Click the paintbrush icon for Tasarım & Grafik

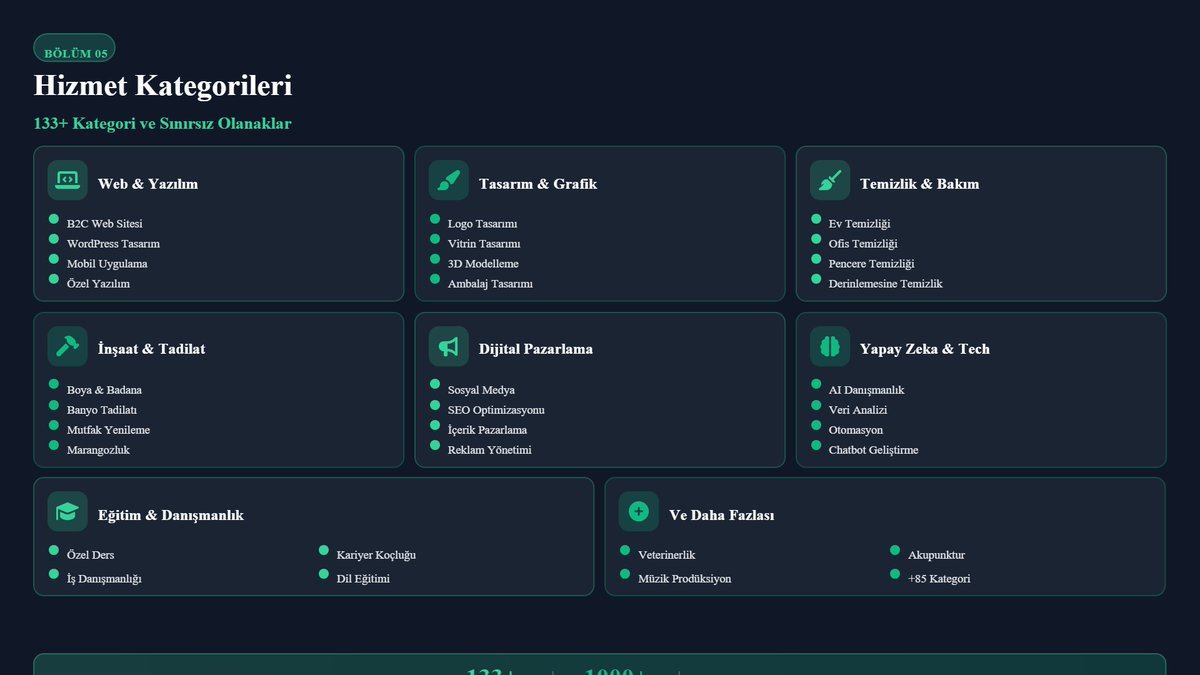(449, 180)
